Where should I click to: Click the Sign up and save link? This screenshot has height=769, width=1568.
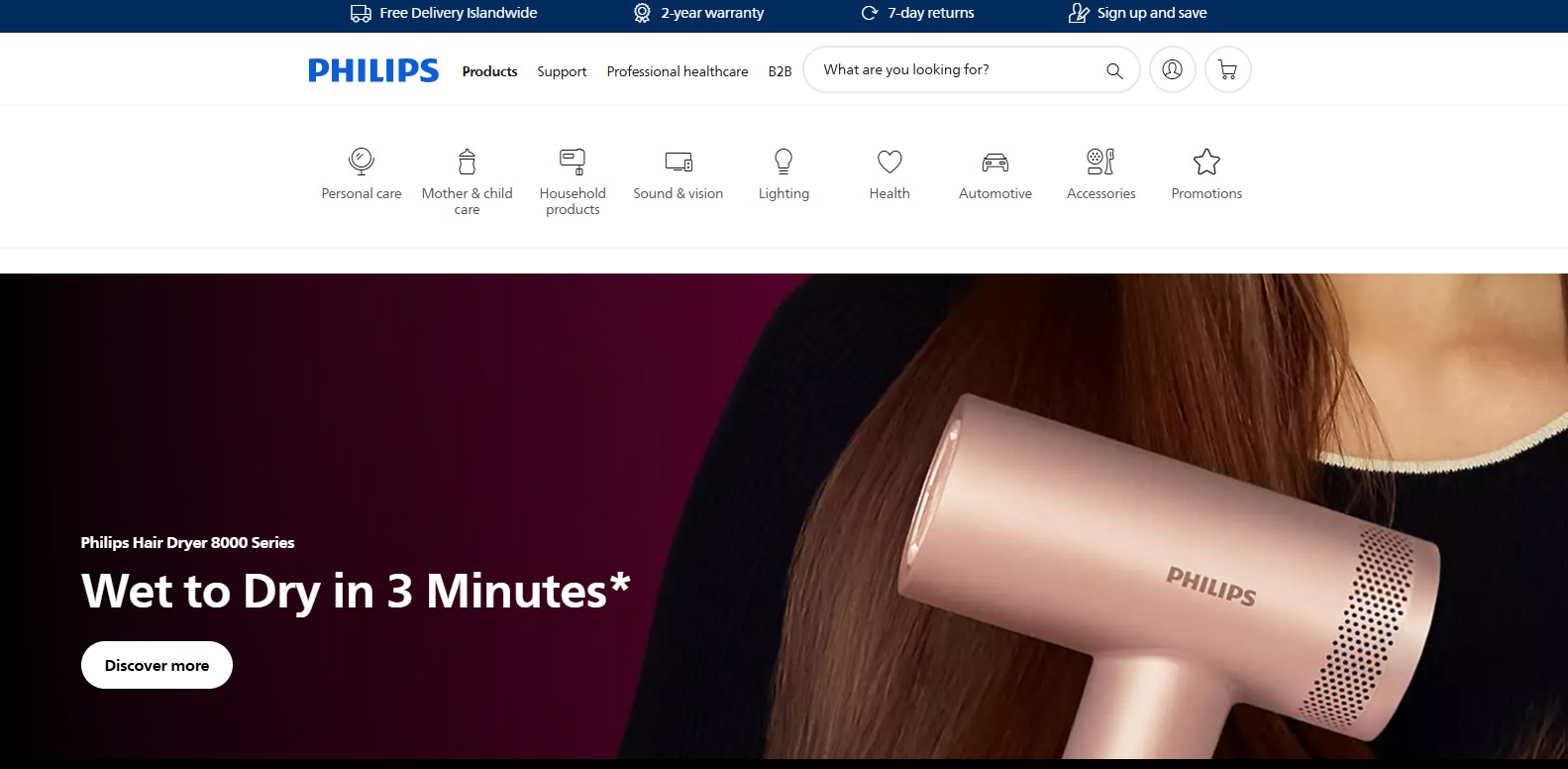(x=1152, y=13)
